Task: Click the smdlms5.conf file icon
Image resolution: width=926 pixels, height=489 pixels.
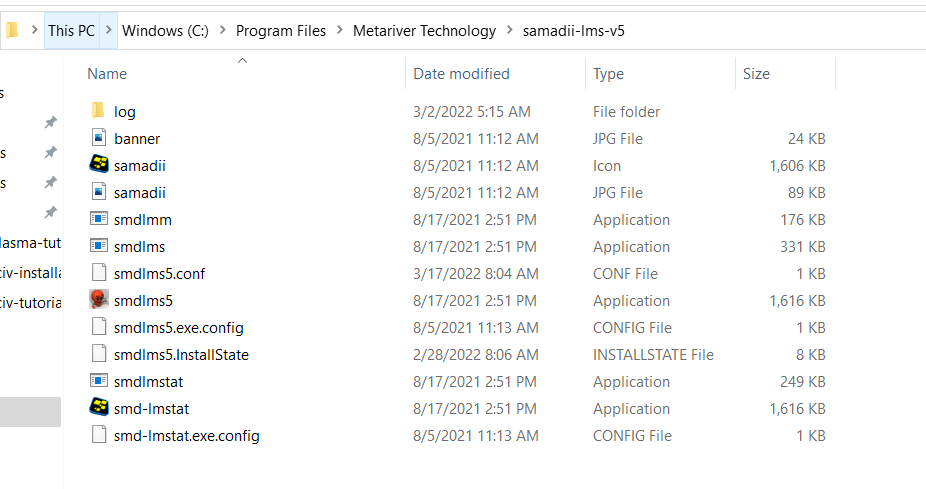Action: click(x=98, y=273)
